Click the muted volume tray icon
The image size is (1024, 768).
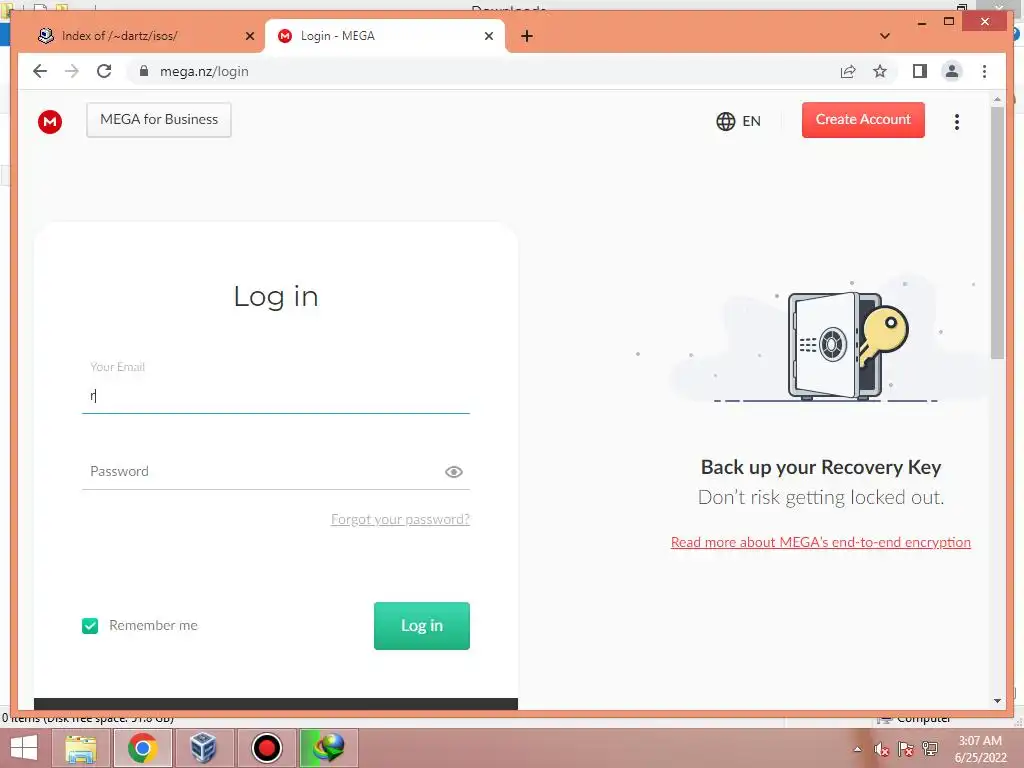[882, 750]
